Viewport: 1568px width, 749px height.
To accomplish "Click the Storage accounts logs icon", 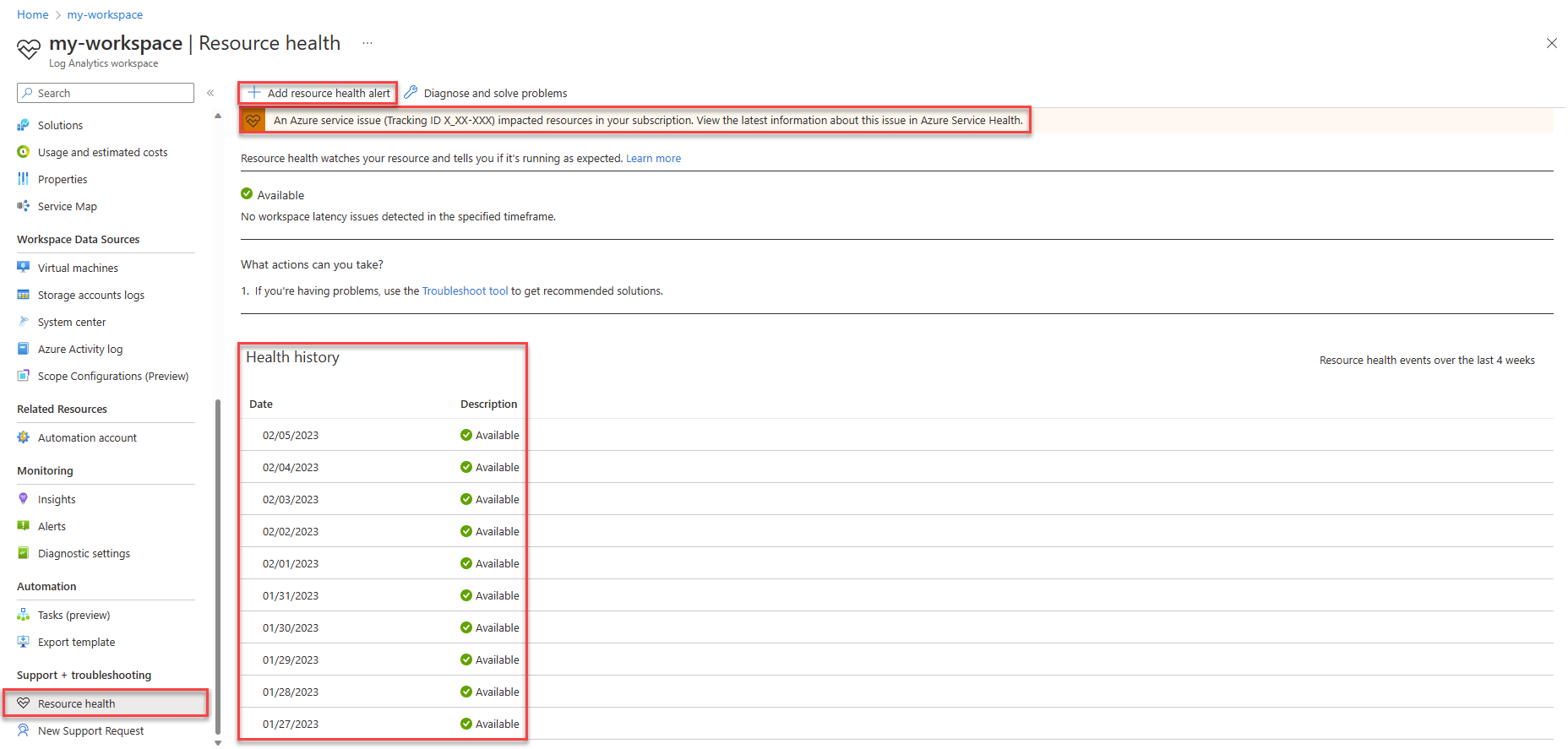I will click(x=24, y=295).
